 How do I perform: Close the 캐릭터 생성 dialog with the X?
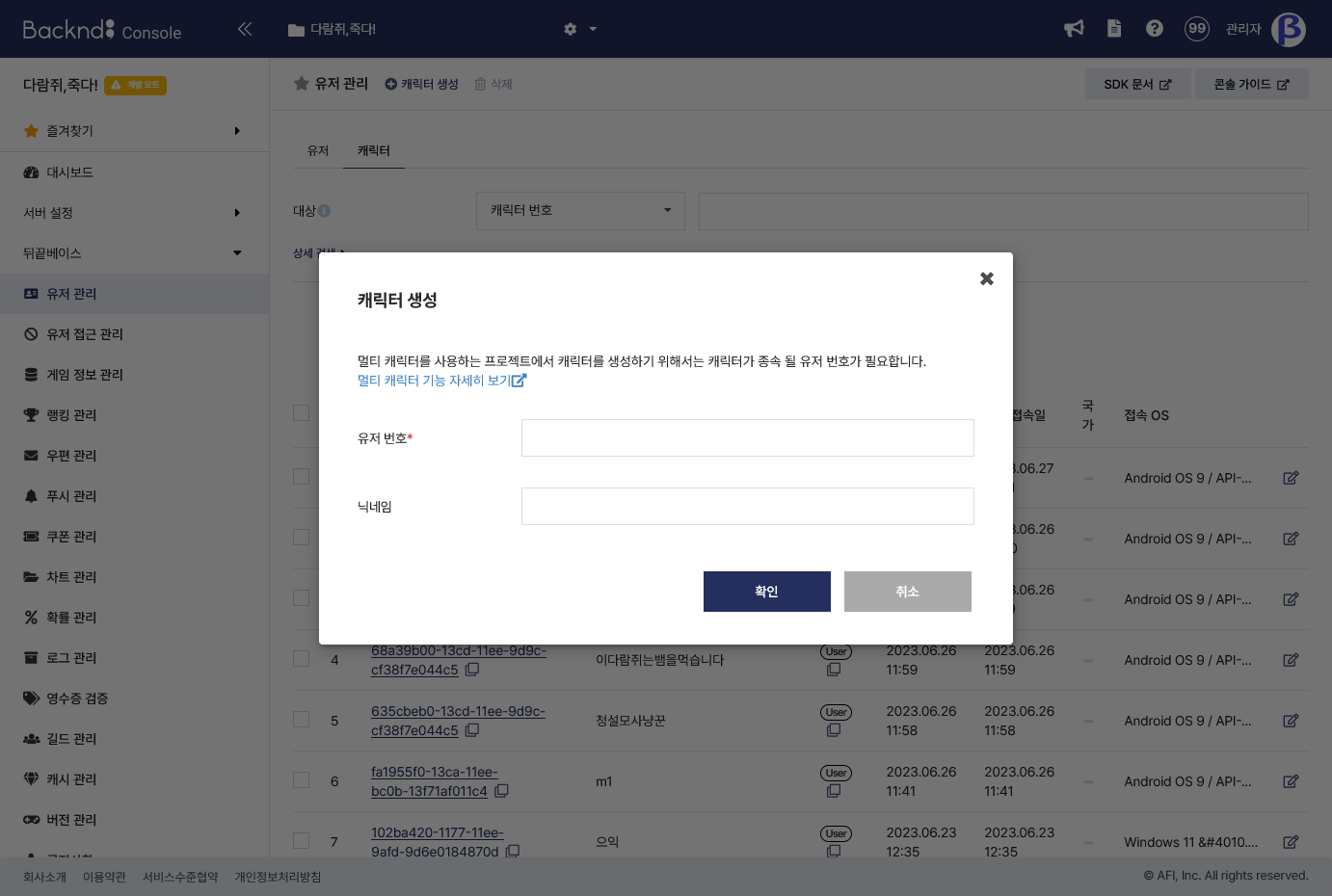987,278
